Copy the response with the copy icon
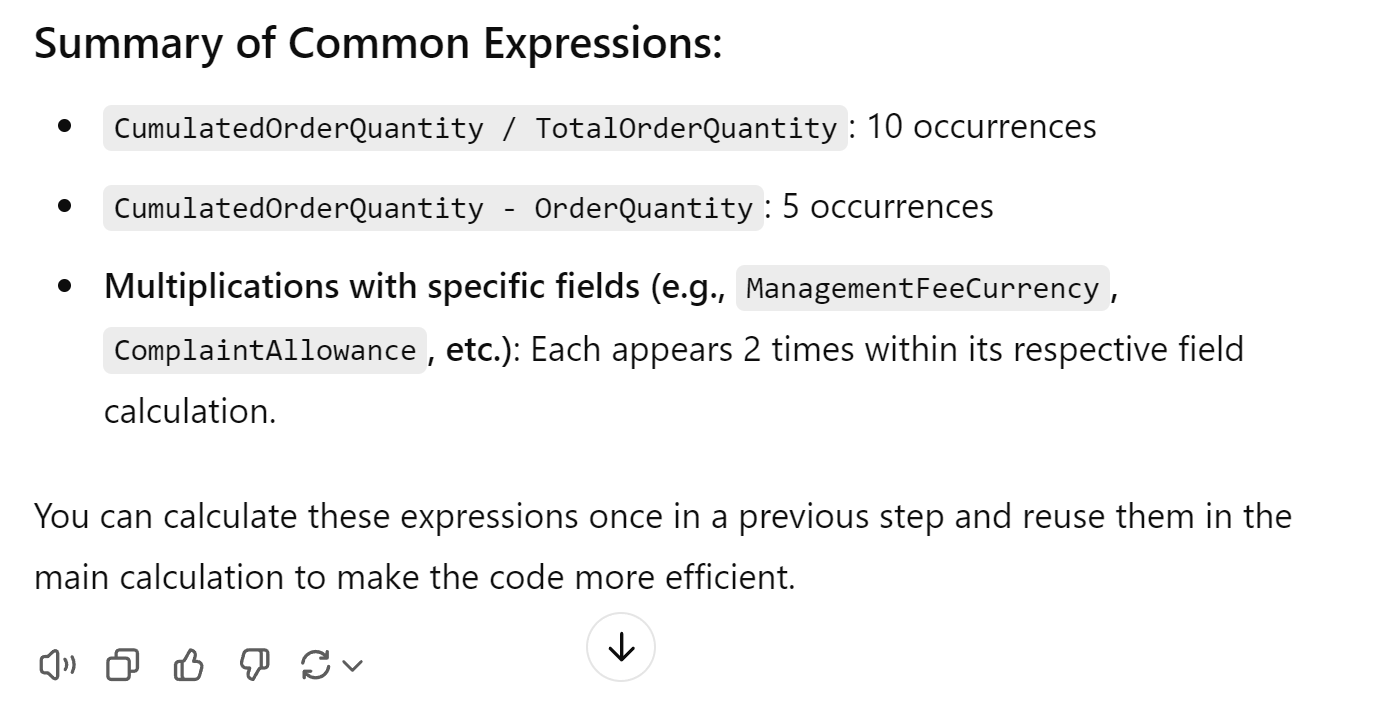1381x713 pixels. 123,665
